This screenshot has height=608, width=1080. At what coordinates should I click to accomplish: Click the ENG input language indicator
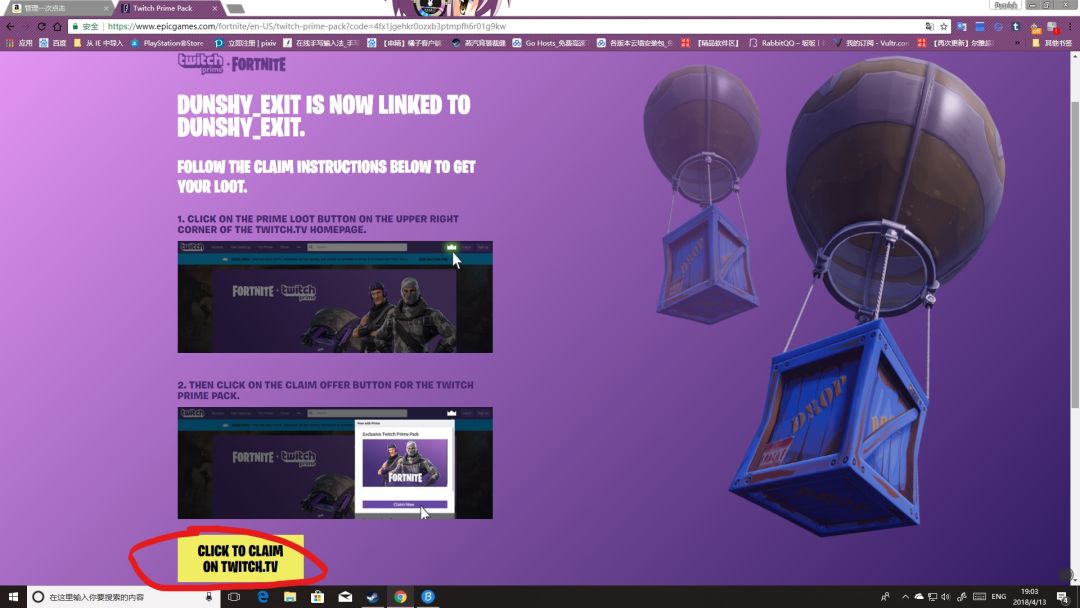[999, 597]
